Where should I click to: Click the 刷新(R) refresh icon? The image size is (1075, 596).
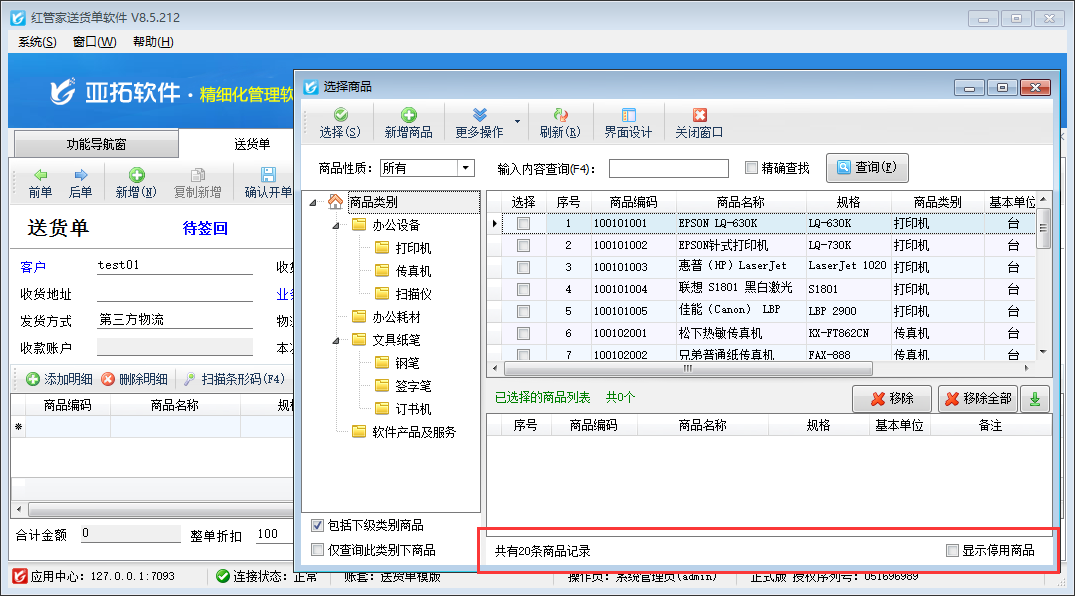[559, 115]
